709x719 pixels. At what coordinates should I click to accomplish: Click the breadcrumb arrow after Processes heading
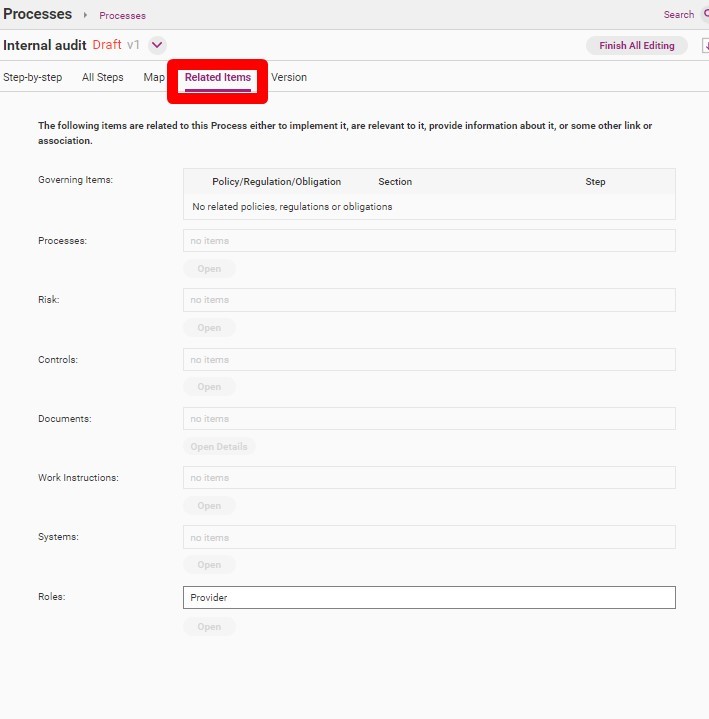pyautogui.click(x=85, y=15)
